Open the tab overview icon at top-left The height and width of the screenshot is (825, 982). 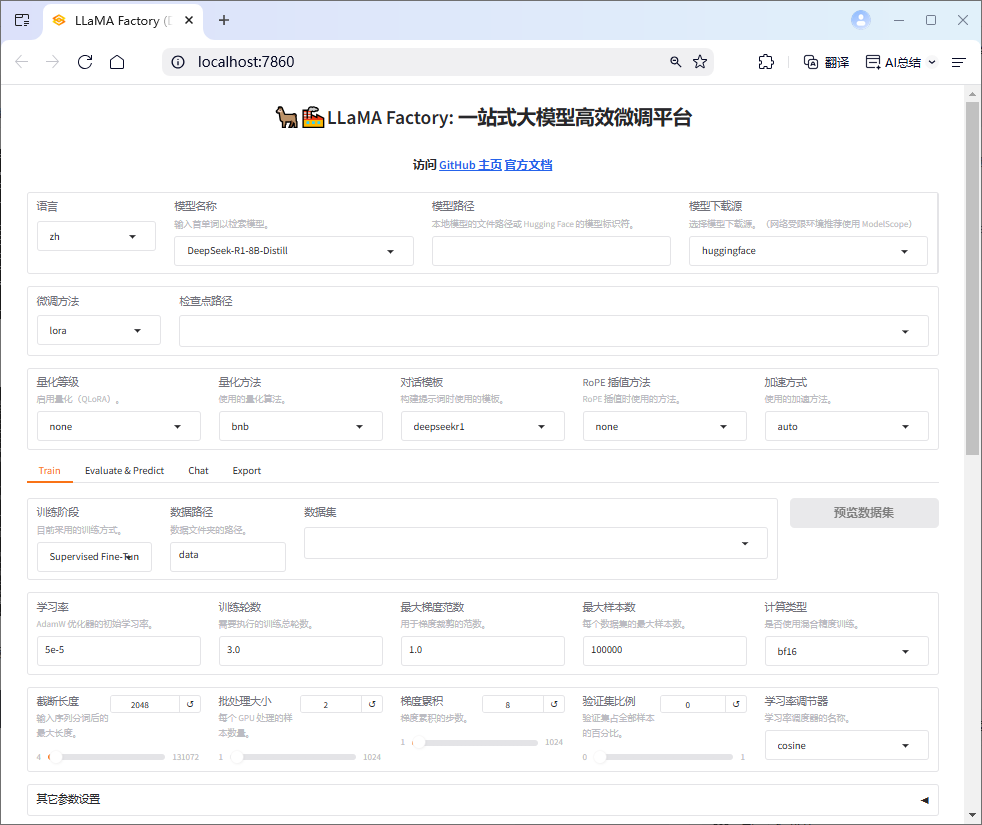point(22,20)
